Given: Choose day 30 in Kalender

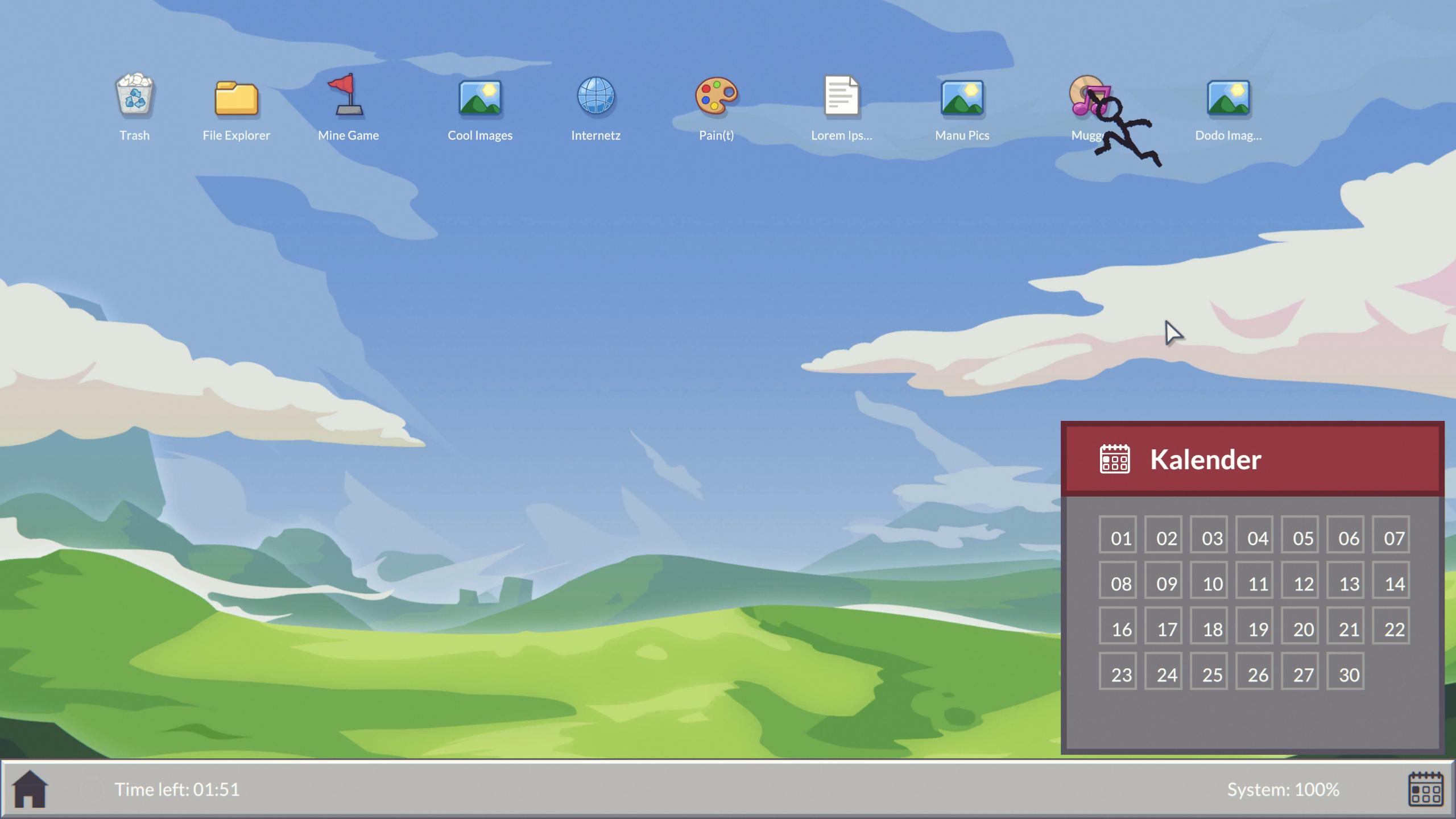Looking at the screenshot, I should pyautogui.click(x=1345, y=671).
